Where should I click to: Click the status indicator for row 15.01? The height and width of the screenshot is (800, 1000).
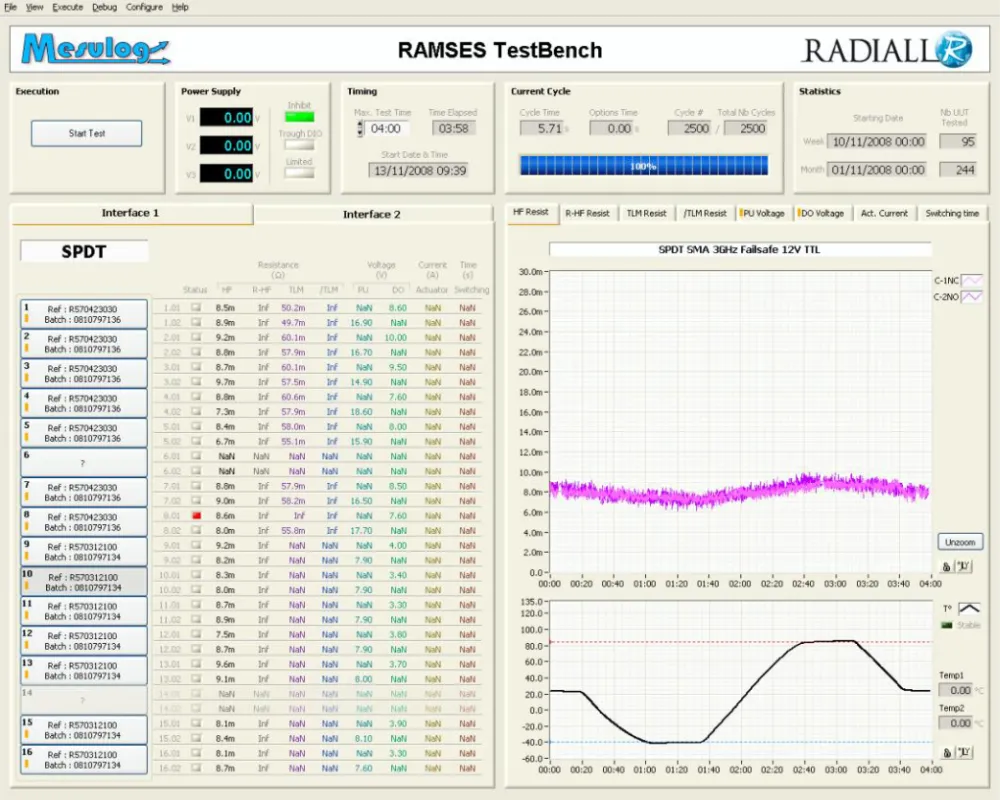(196, 723)
